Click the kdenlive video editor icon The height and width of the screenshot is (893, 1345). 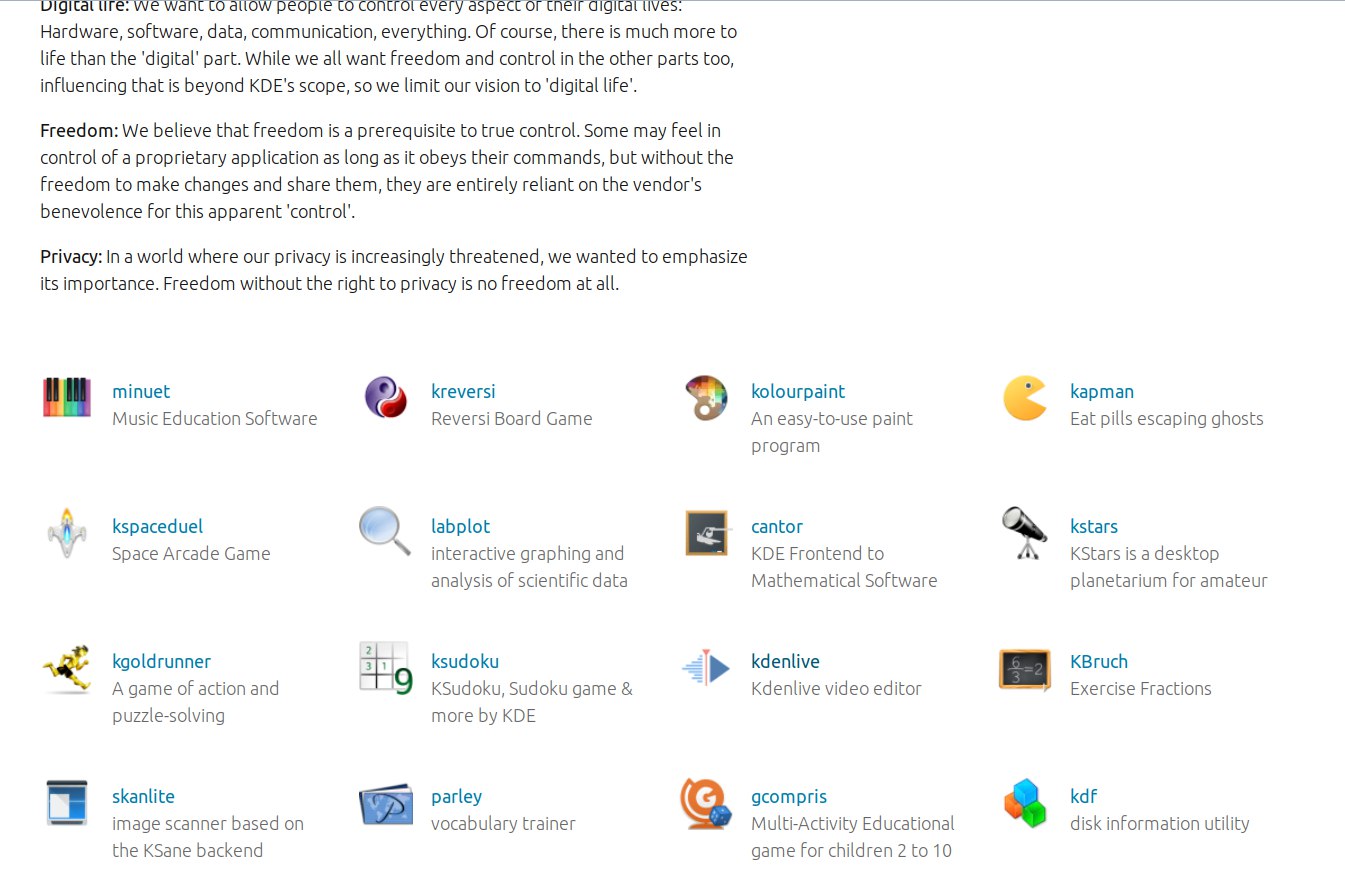pos(706,667)
